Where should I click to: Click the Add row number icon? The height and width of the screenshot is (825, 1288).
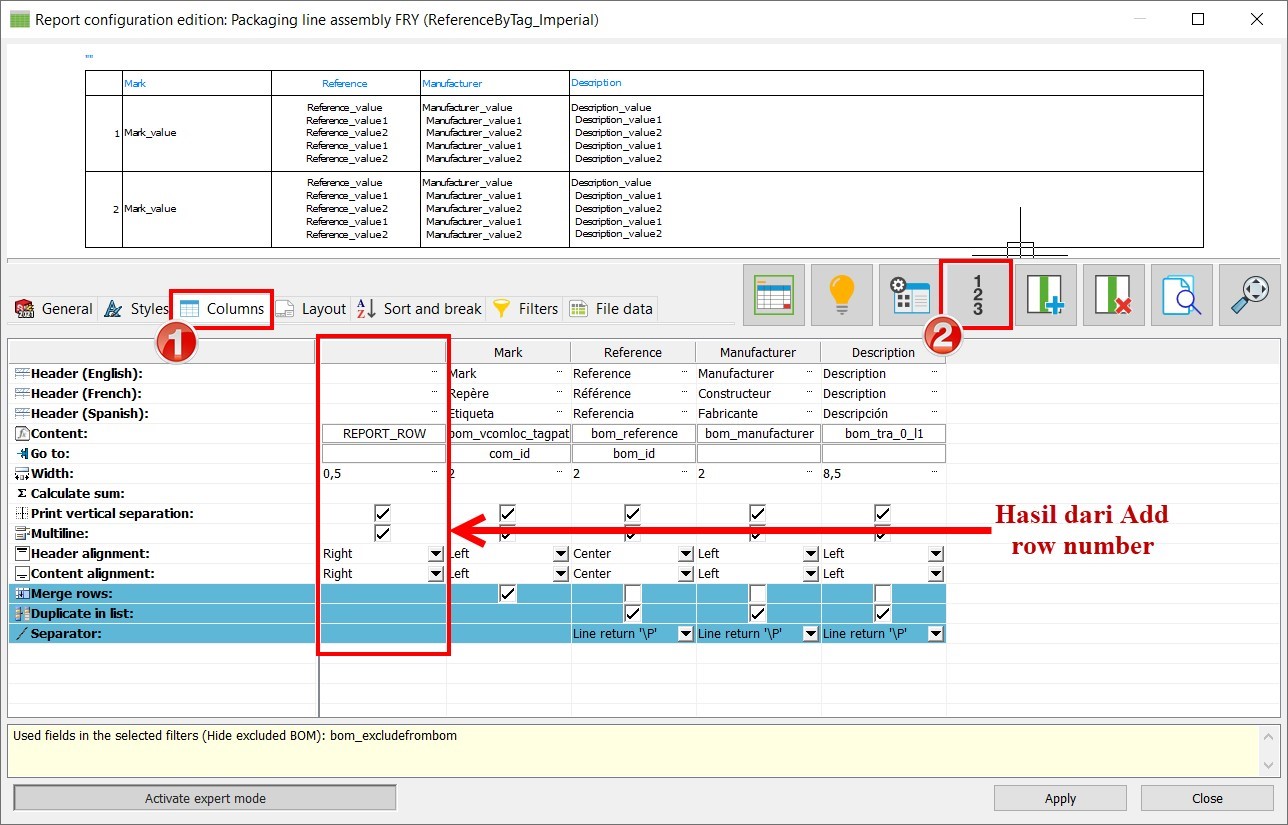(976, 294)
